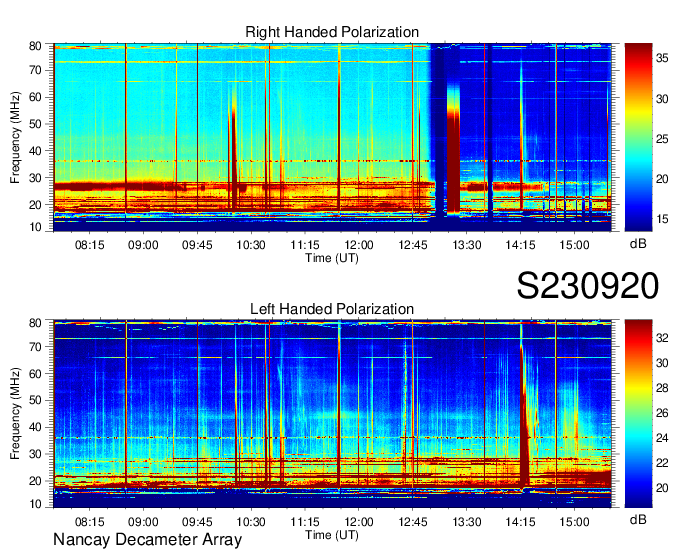Click the dB label under the upper colorbar
The width and height of the screenshot is (680, 552).
tap(638, 244)
